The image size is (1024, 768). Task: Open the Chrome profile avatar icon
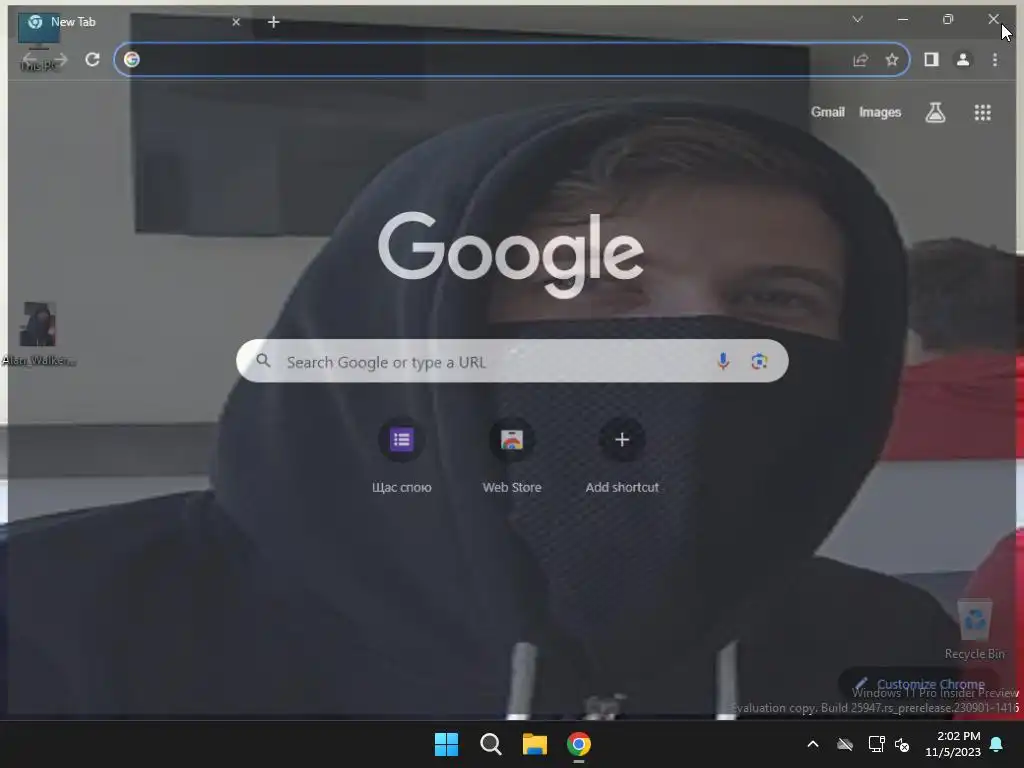[963, 60]
